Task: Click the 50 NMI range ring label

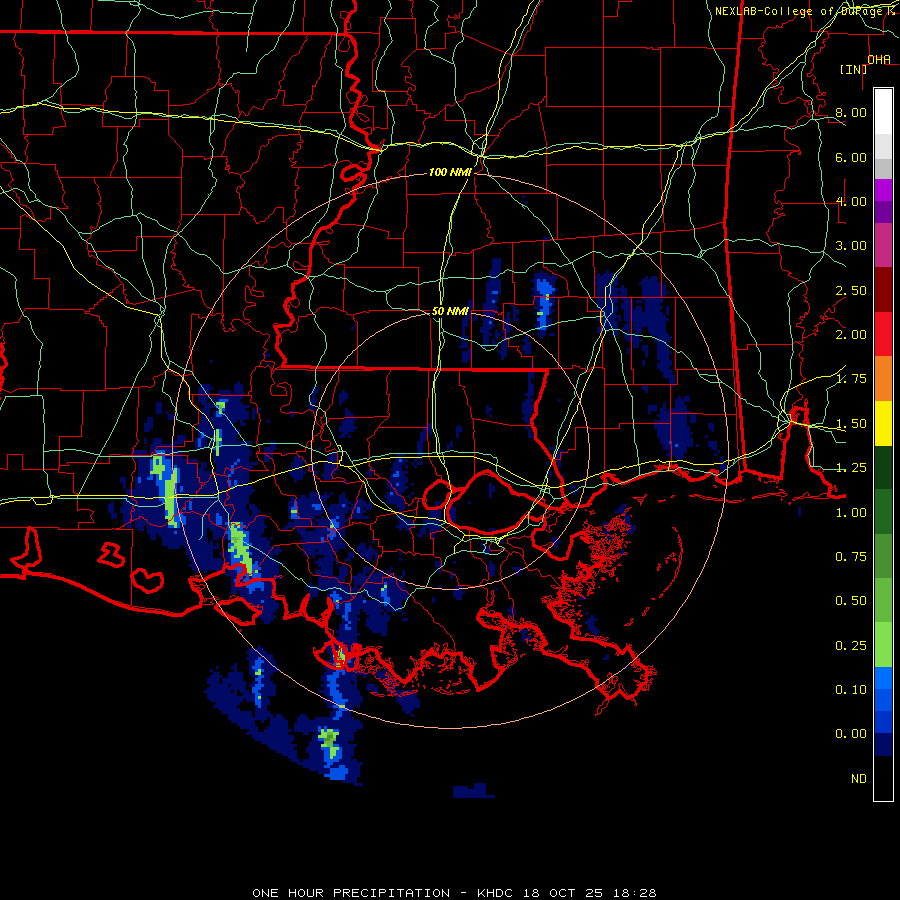Action: click(x=450, y=311)
